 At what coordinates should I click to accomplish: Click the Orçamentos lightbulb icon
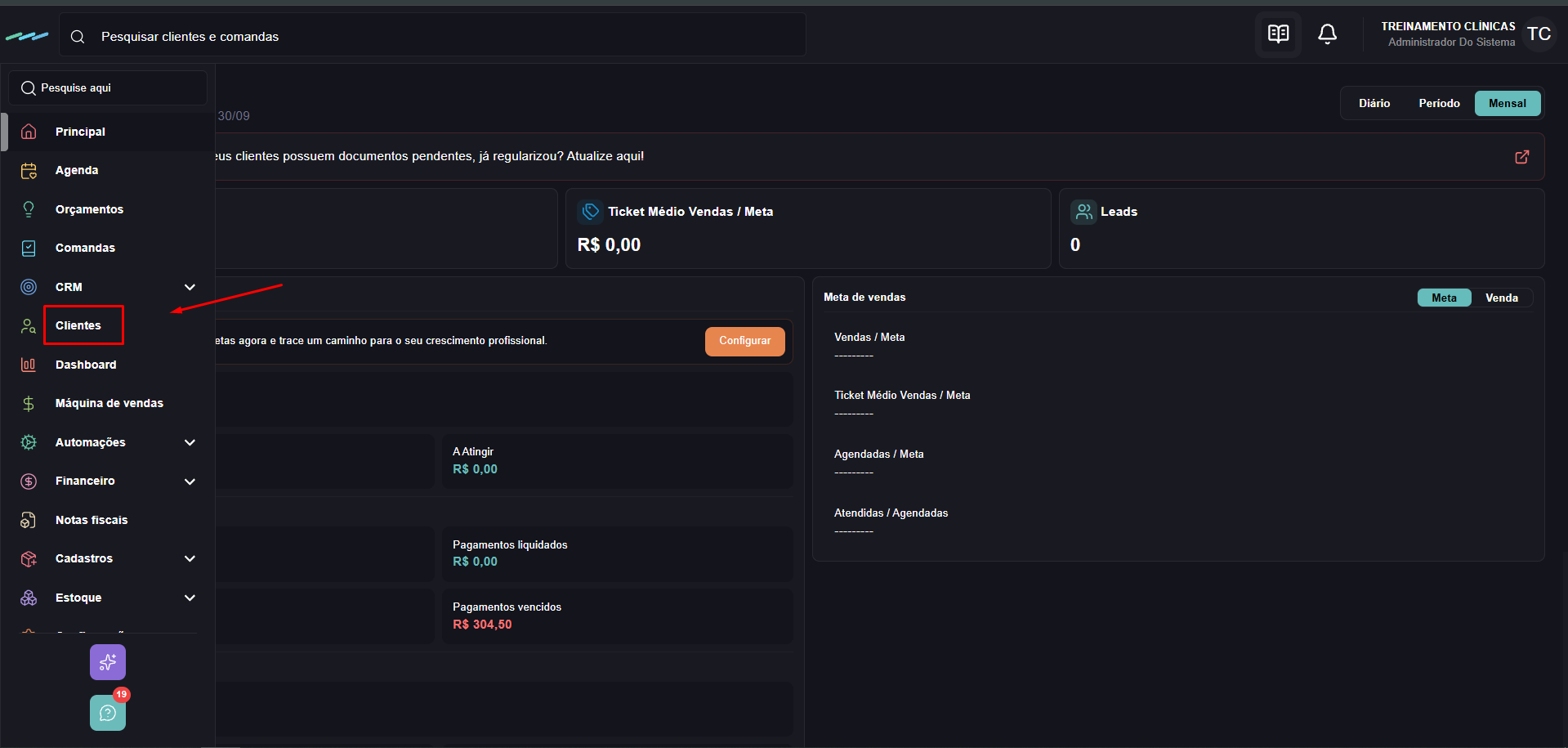(29, 209)
